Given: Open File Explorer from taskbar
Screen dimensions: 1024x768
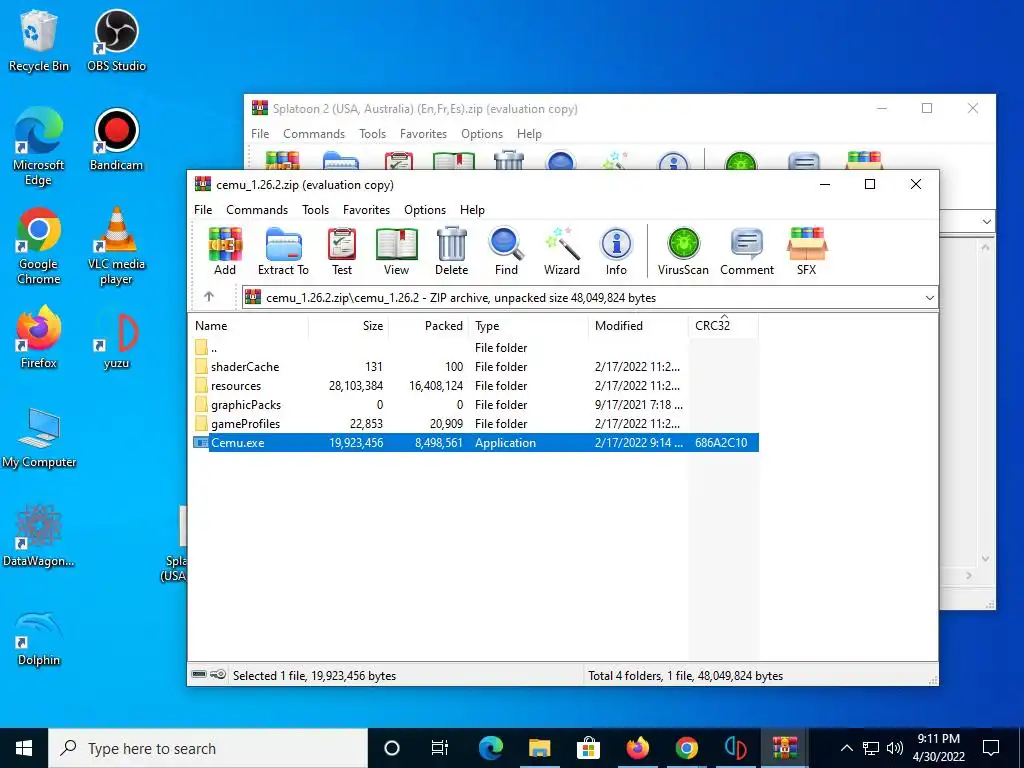Looking at the screenshot, I should 539,748.
